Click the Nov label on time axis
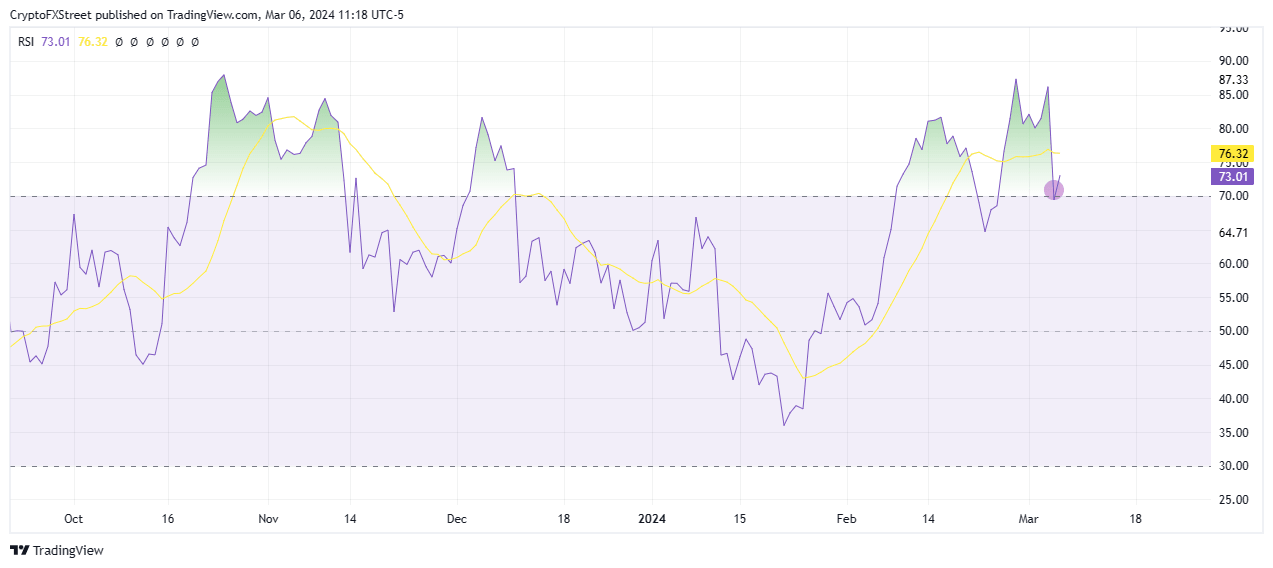Viewport: 1273px width, 568px height. (x=268, y=520)
